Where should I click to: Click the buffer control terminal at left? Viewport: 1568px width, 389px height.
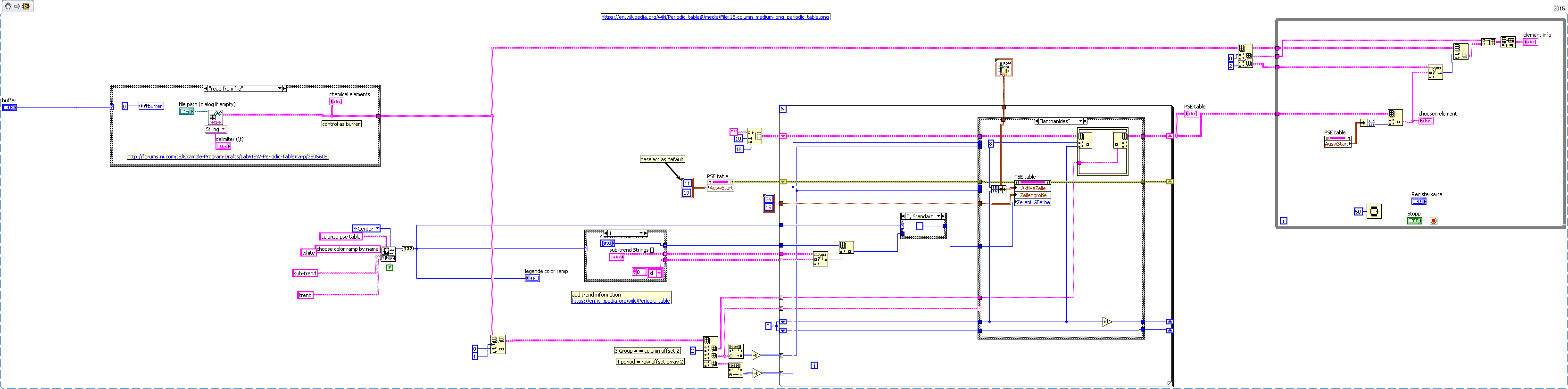[9, 108]
